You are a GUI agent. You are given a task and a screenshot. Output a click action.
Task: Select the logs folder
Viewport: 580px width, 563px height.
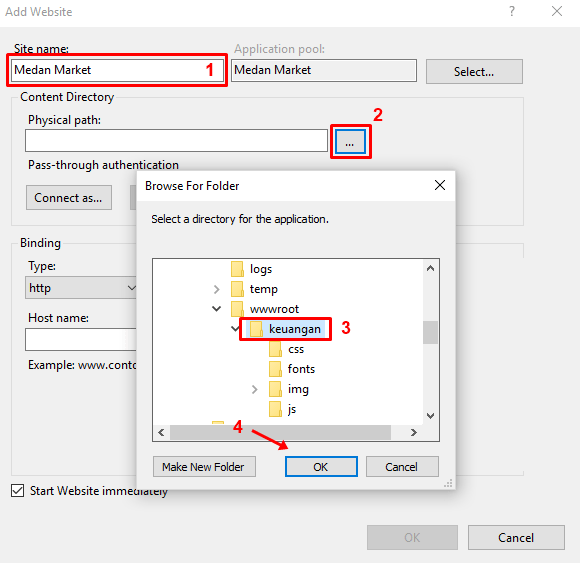click(x=261, y=269)
